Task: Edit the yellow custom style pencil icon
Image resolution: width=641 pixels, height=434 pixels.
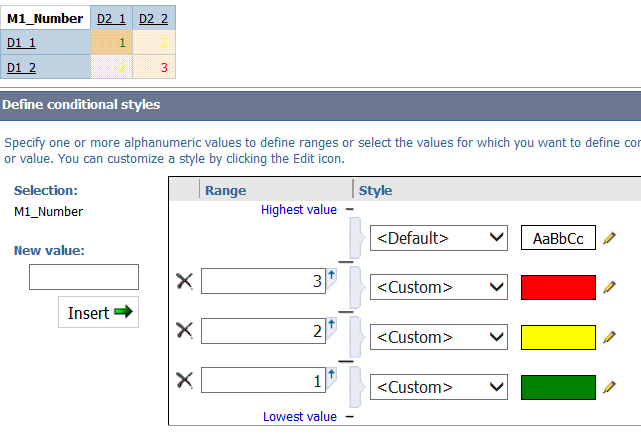Action: (x=609, y=337)
